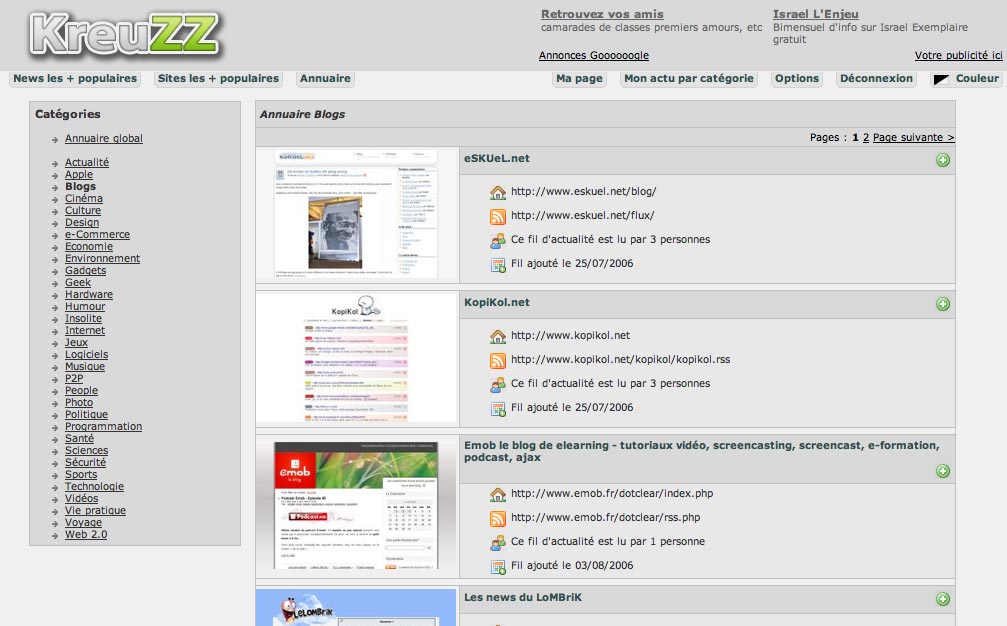Click the Les news du LoMBriK title
The width and height of the screenshot is (1007, 626).
523,598
